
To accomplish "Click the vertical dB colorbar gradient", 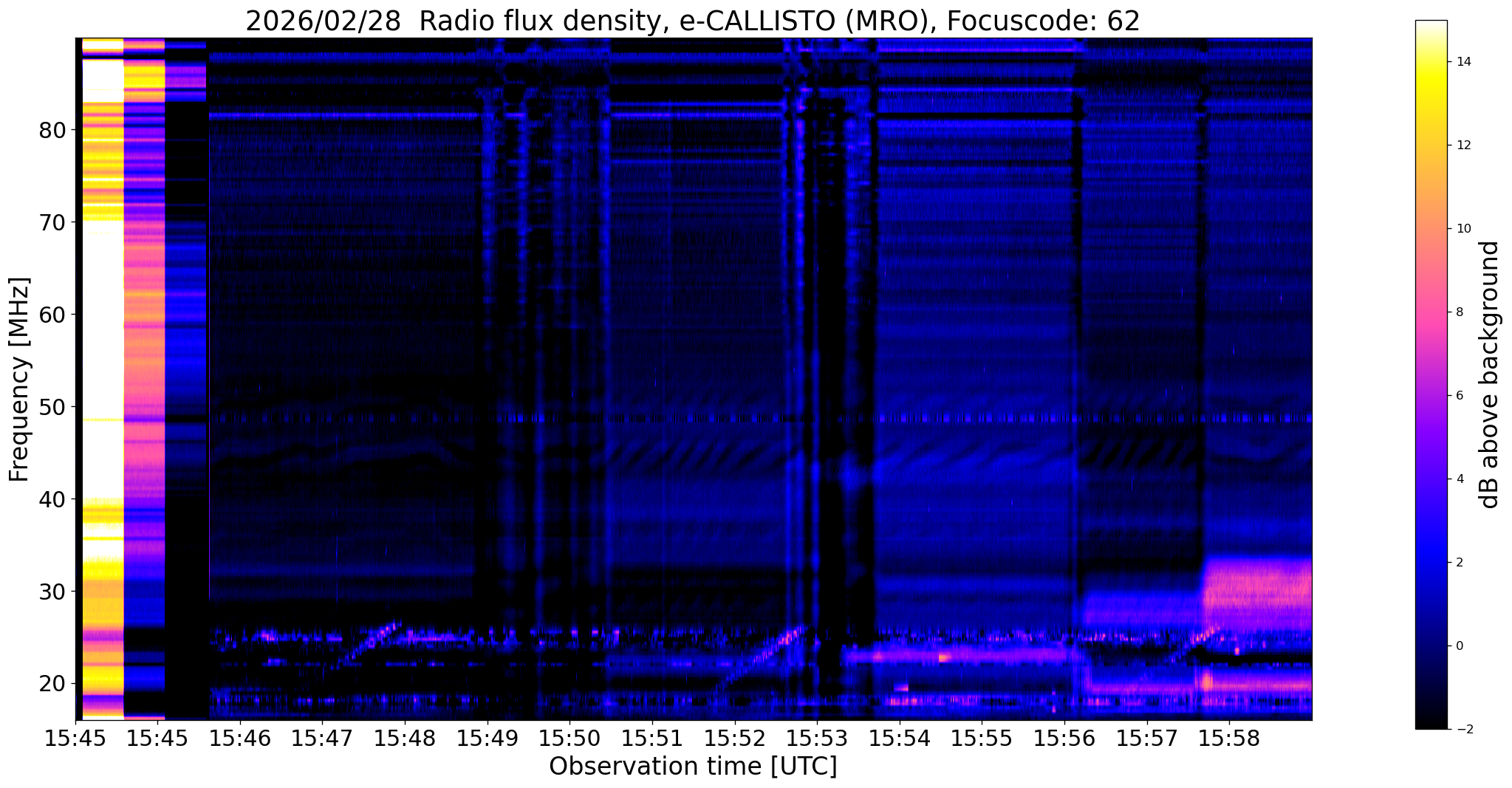I will (1431, 374).
